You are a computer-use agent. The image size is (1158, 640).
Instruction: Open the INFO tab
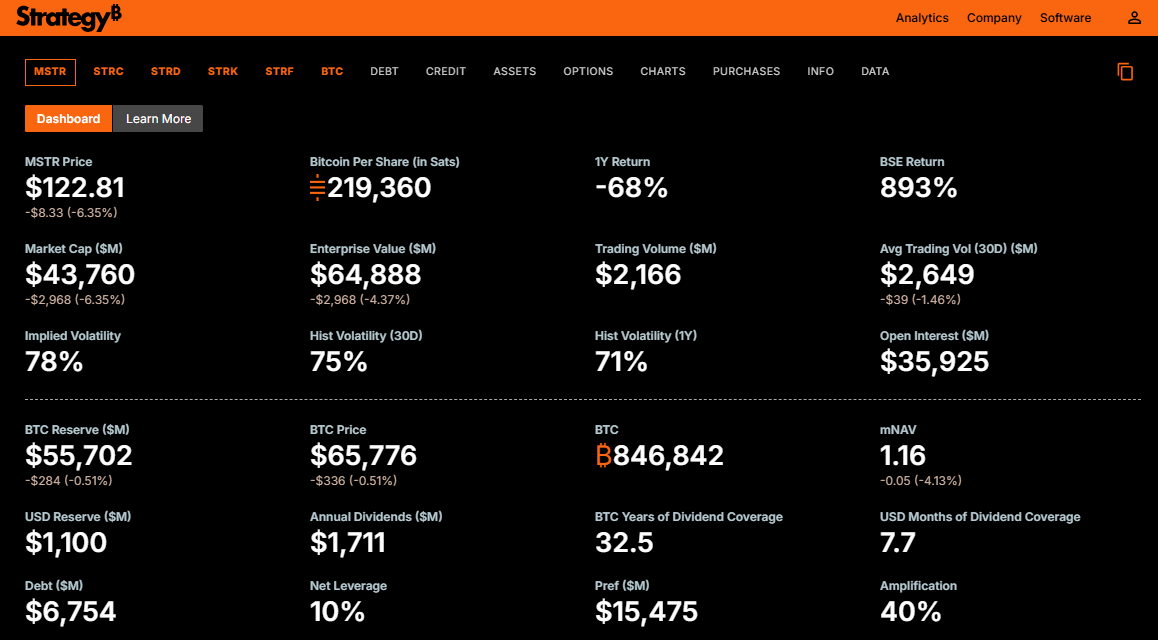click(820, 72)
